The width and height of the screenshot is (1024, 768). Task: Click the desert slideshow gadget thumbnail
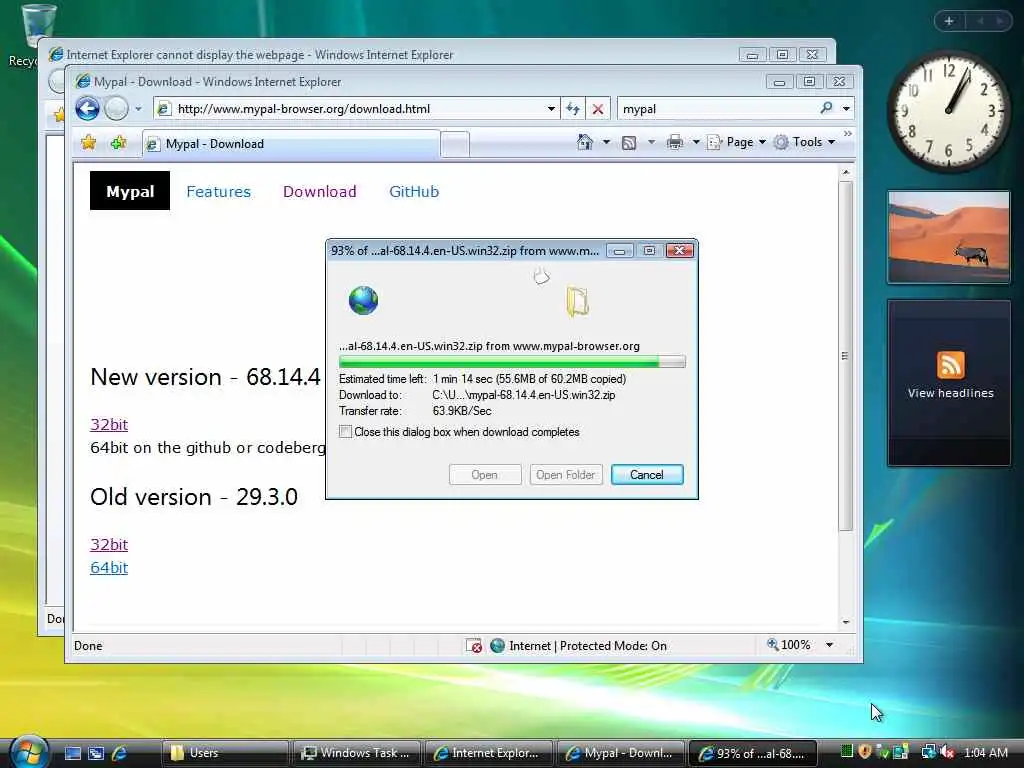click(948, 237)
